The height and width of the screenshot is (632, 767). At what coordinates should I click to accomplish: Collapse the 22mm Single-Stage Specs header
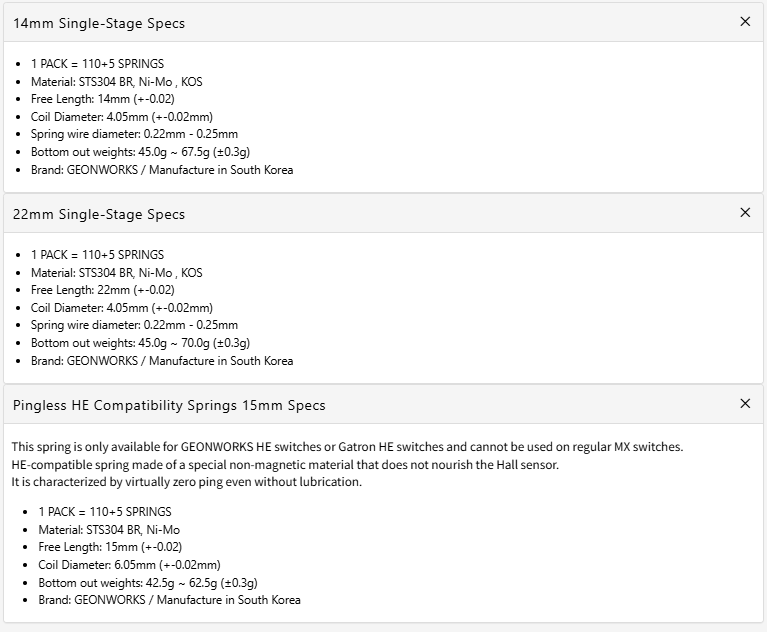[99, 214]
